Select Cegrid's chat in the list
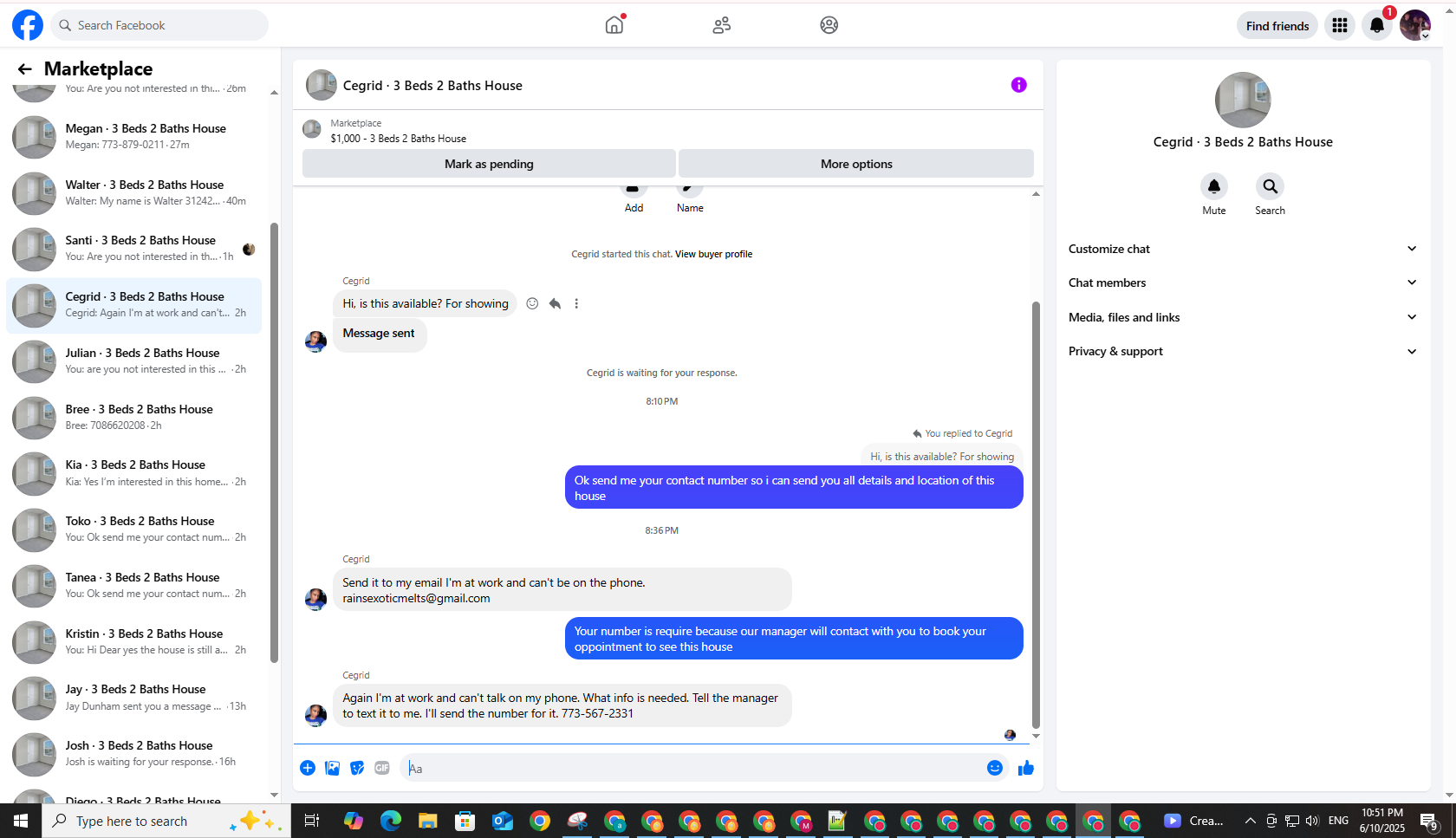This screenshot has height=838, width=1456. pyautogui.click(x=133, y=305)
